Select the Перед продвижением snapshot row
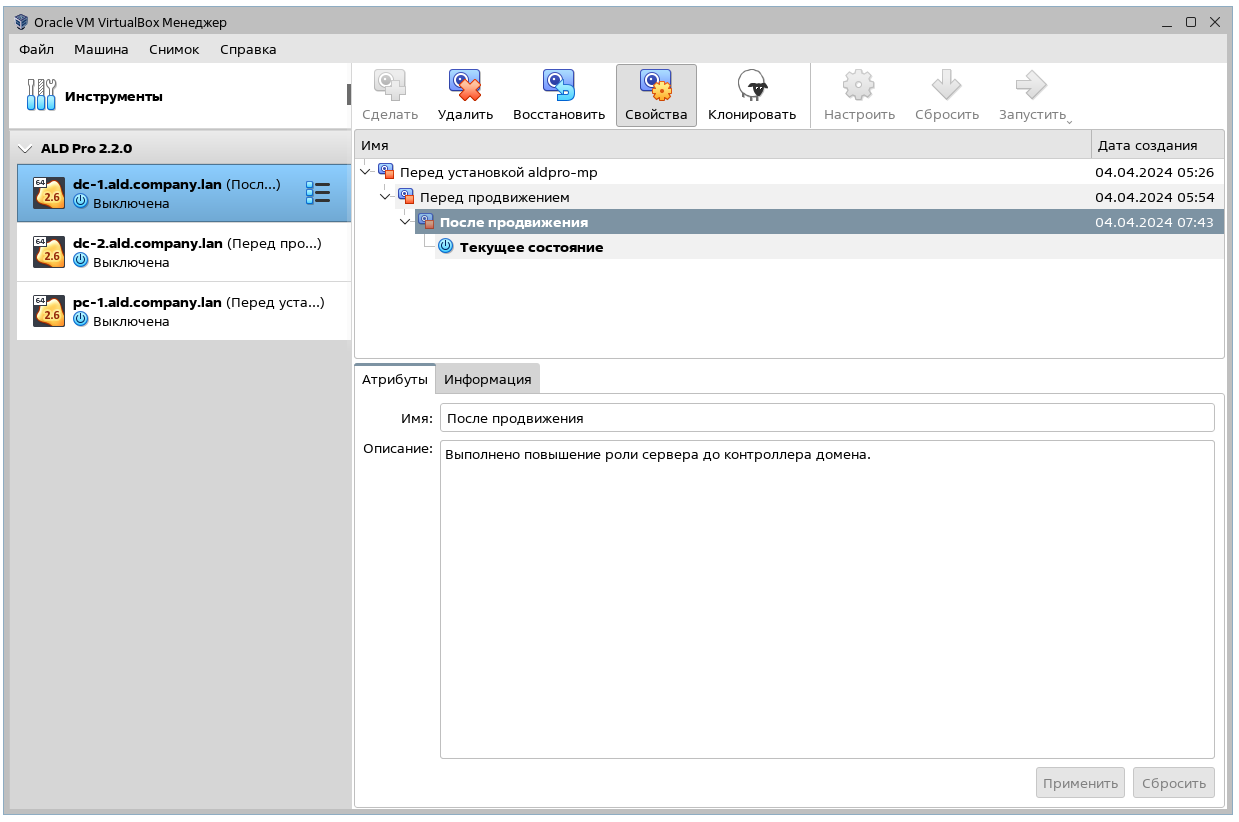The height and width of the screenshot is (822, 1239). 789,197
